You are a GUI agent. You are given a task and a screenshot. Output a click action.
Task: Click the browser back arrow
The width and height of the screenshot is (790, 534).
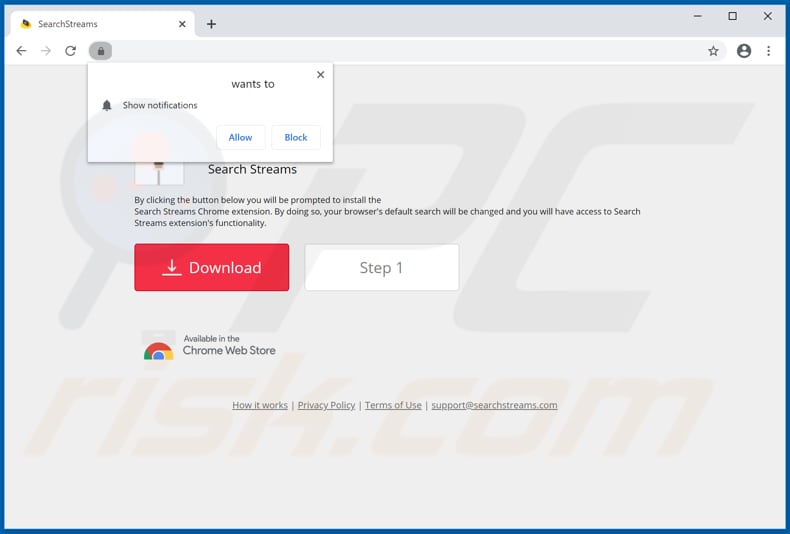(21, 51)
